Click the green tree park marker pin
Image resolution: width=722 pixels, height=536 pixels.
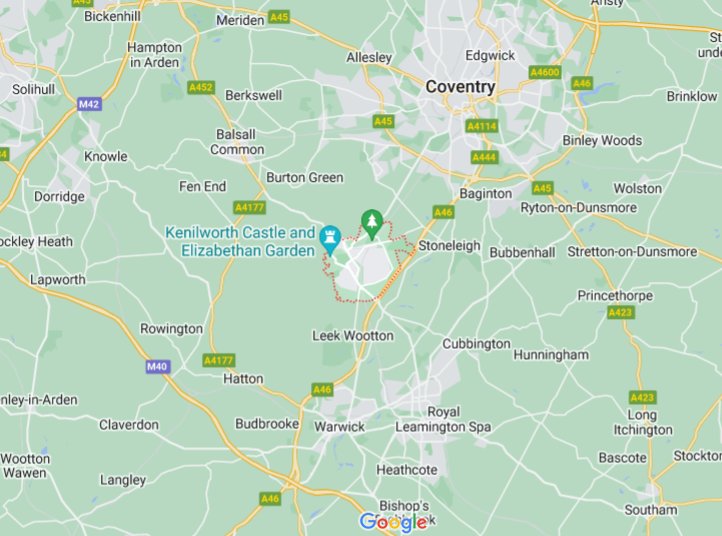click(372, 223)
